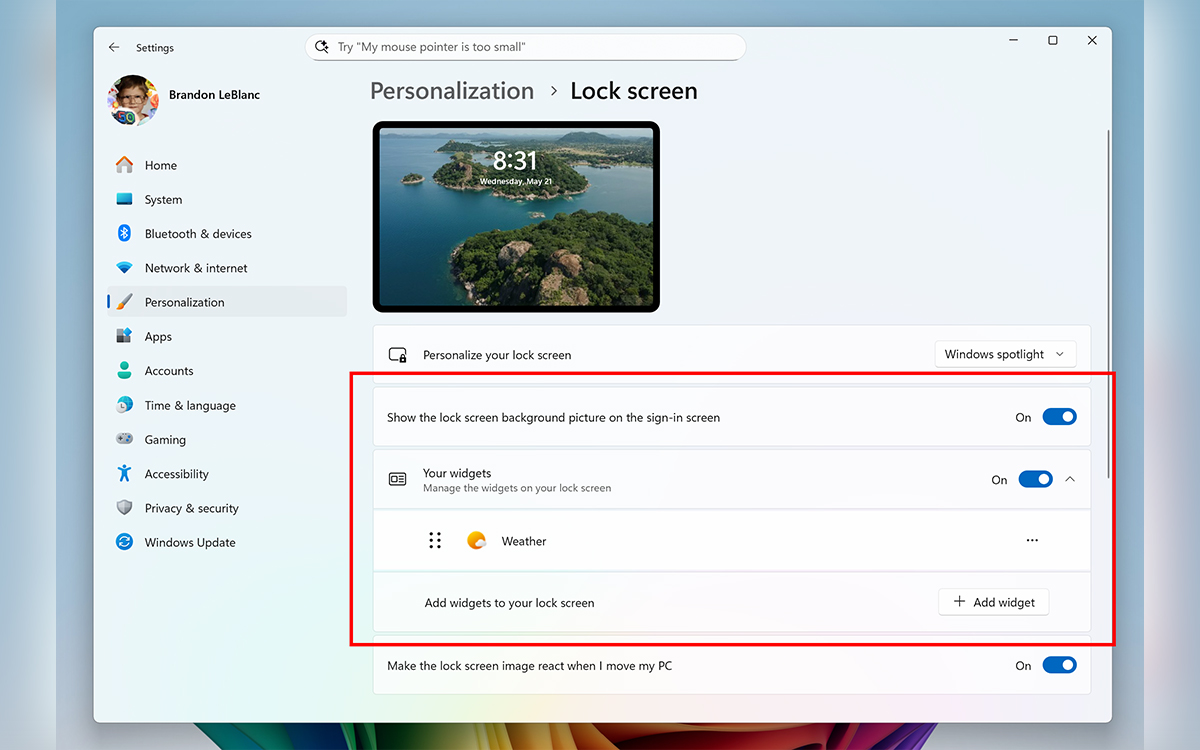Collapse the Your widgets section chevron

(x=1070, y=480)
